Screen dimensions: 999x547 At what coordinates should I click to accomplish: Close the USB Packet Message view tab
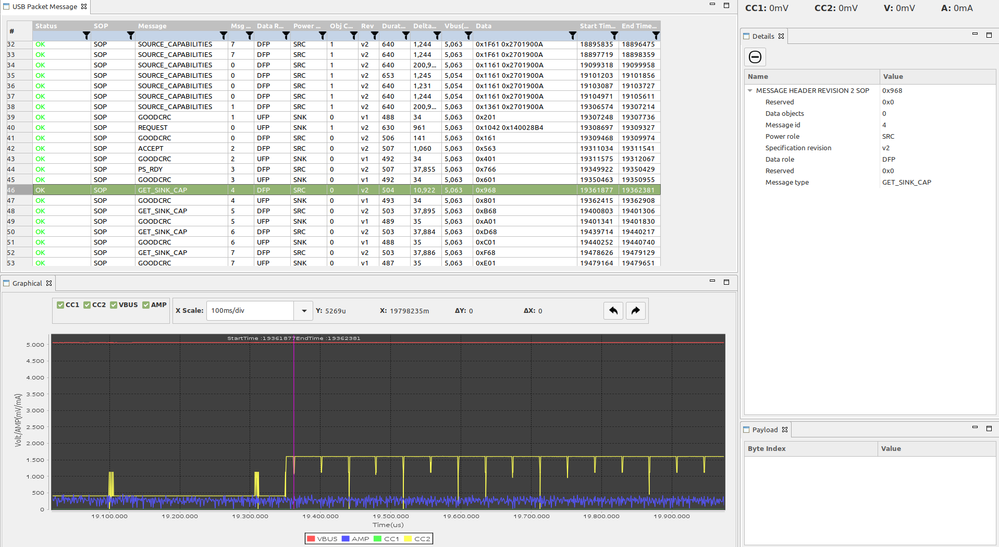[x=84, y=6]
